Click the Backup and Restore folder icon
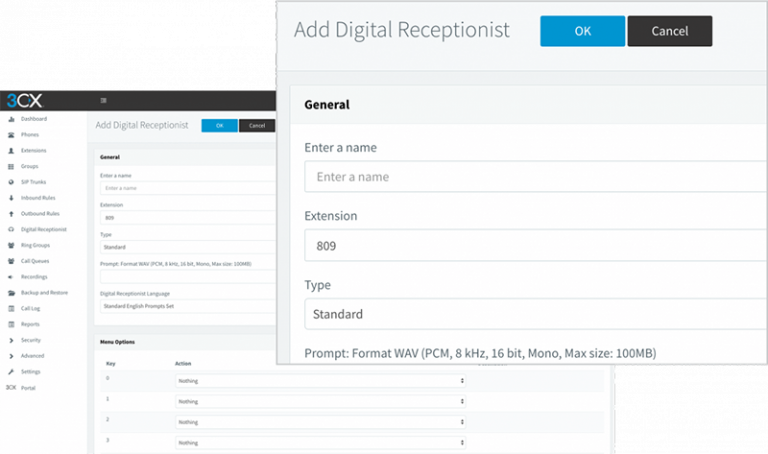The image size is (768, 454). (11, 293)
